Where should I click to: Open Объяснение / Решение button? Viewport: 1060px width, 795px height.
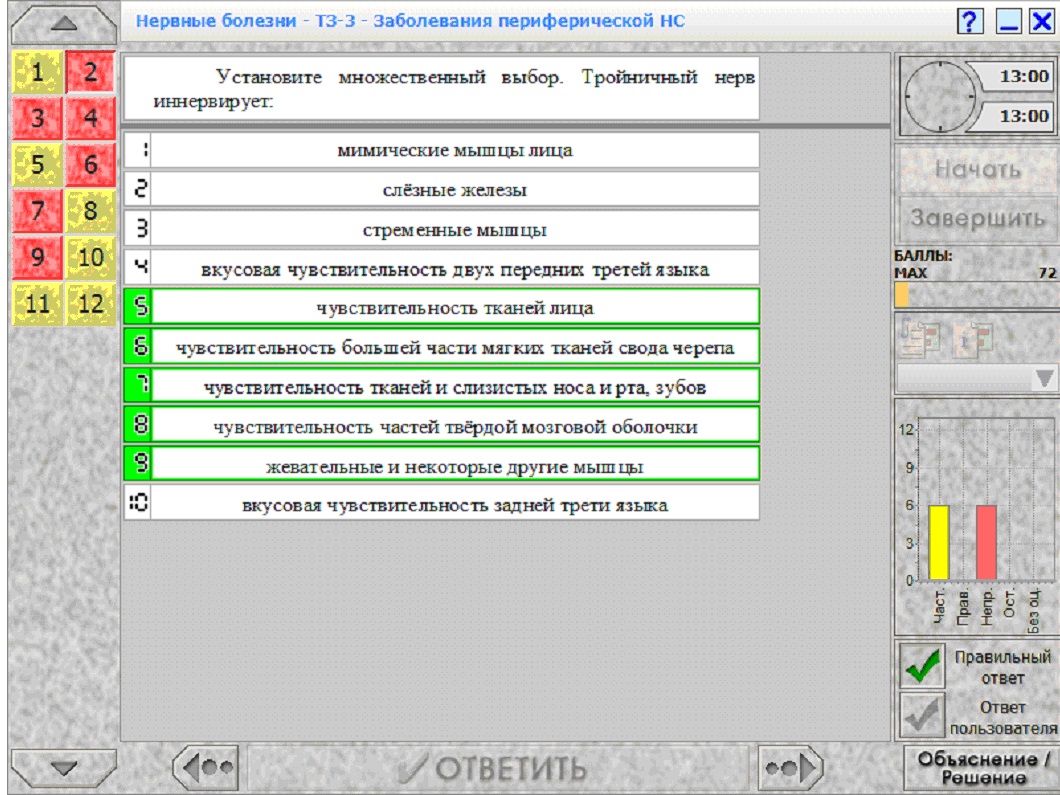click(983, 768)
